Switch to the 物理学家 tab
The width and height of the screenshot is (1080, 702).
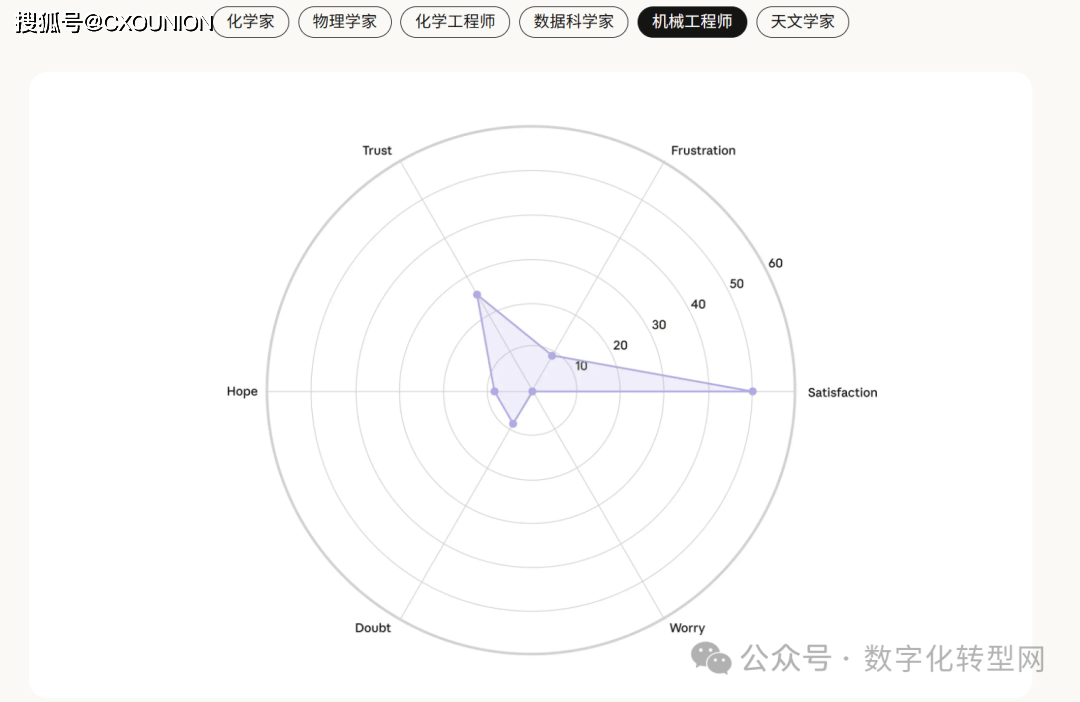tap(345, 22)
